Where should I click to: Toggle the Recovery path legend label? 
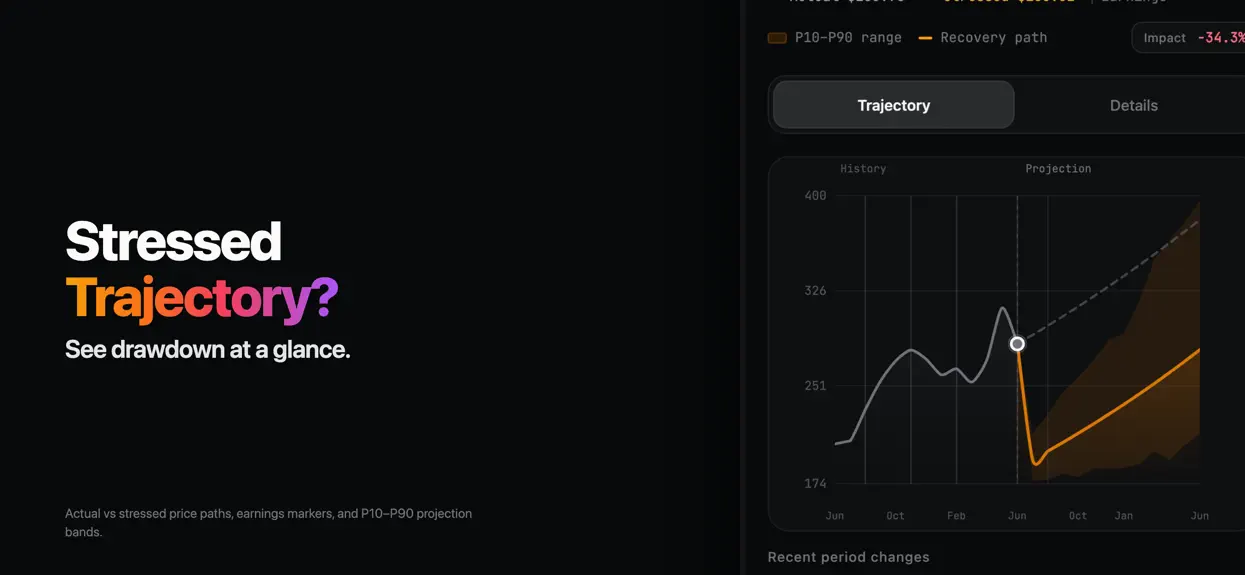993,38
